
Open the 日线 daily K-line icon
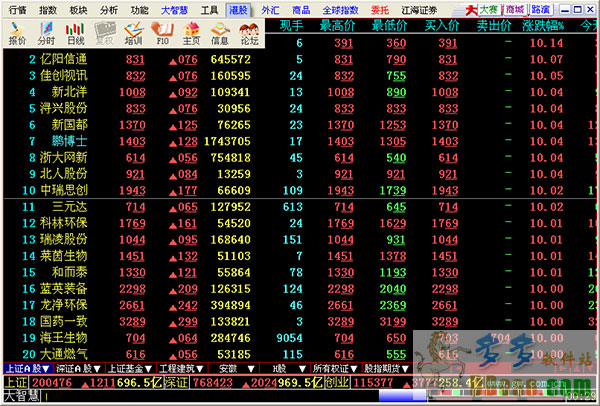[x=75, y=34]
